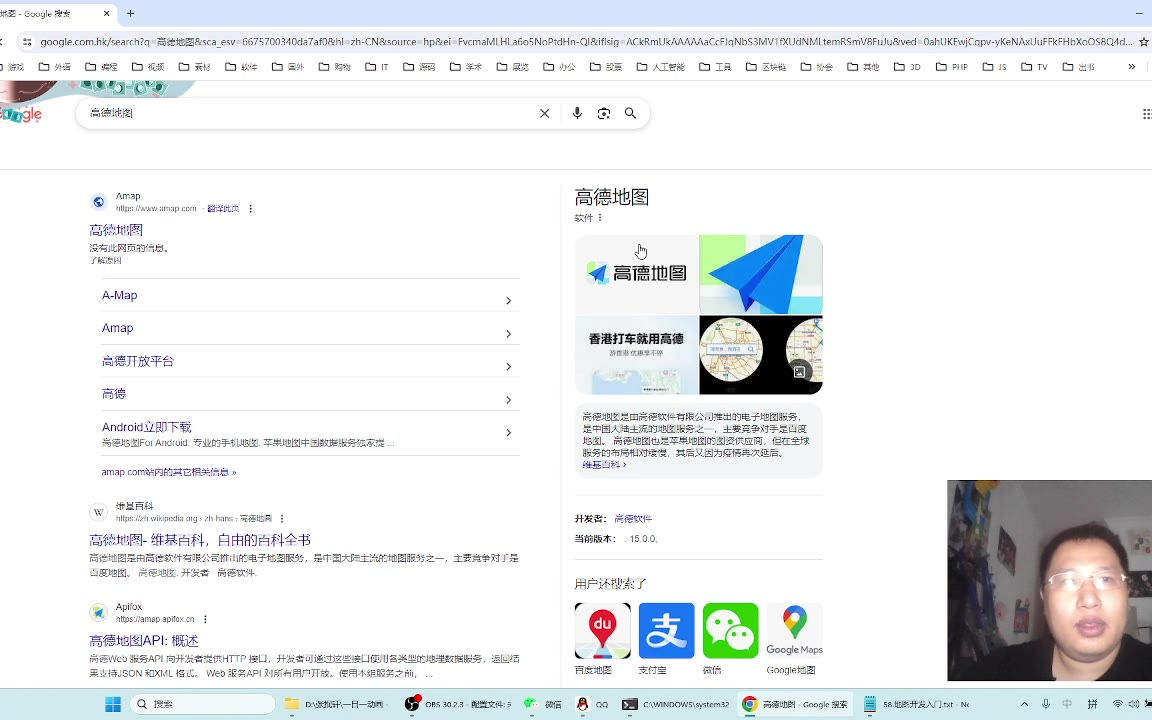Open search by image camera icon
The image size is (1152, 720).
click(x=603, y=113)
